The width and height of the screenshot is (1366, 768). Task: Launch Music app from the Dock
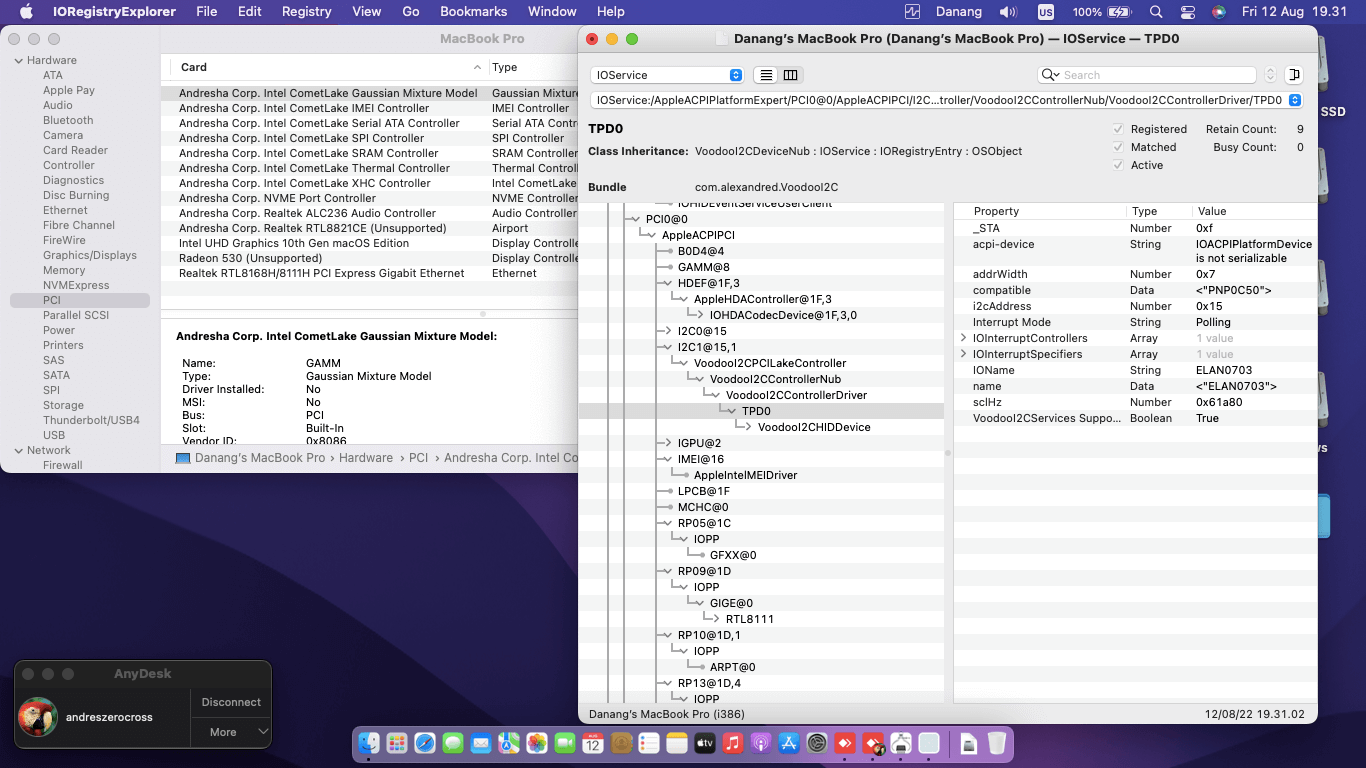(x=732, y=743)
